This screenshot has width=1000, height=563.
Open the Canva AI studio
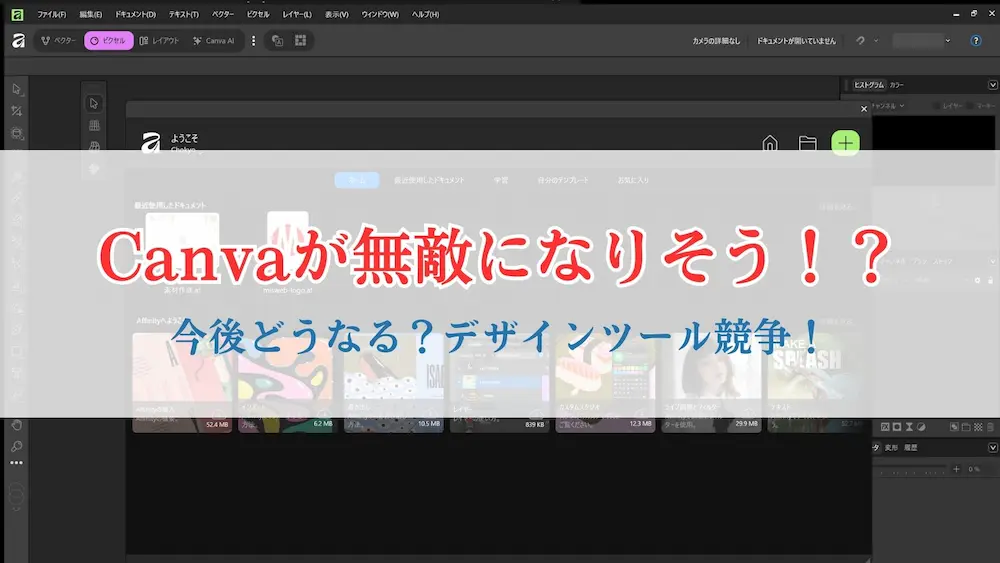(x=213, y=41)
